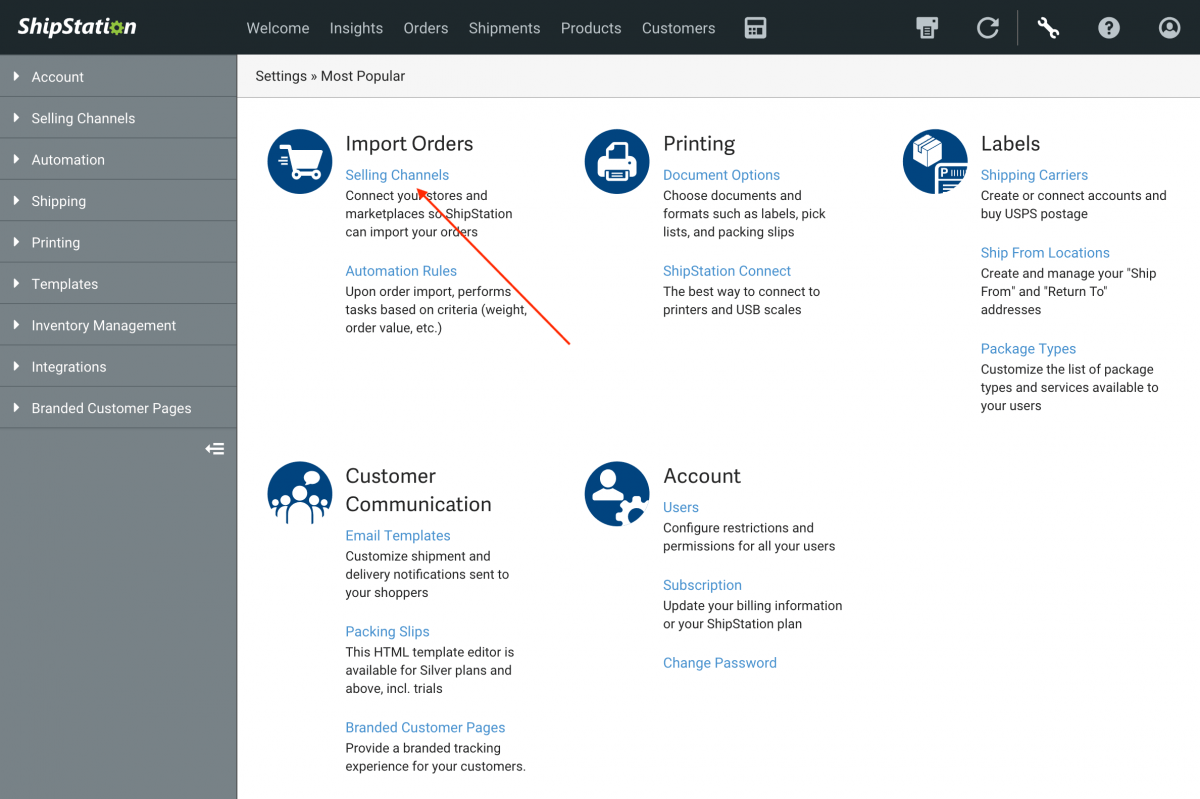Expand the Account arrow in the sidebar
Image resolution: width=1200 pixels, height=799 pixels.
(x=16, y=76)
